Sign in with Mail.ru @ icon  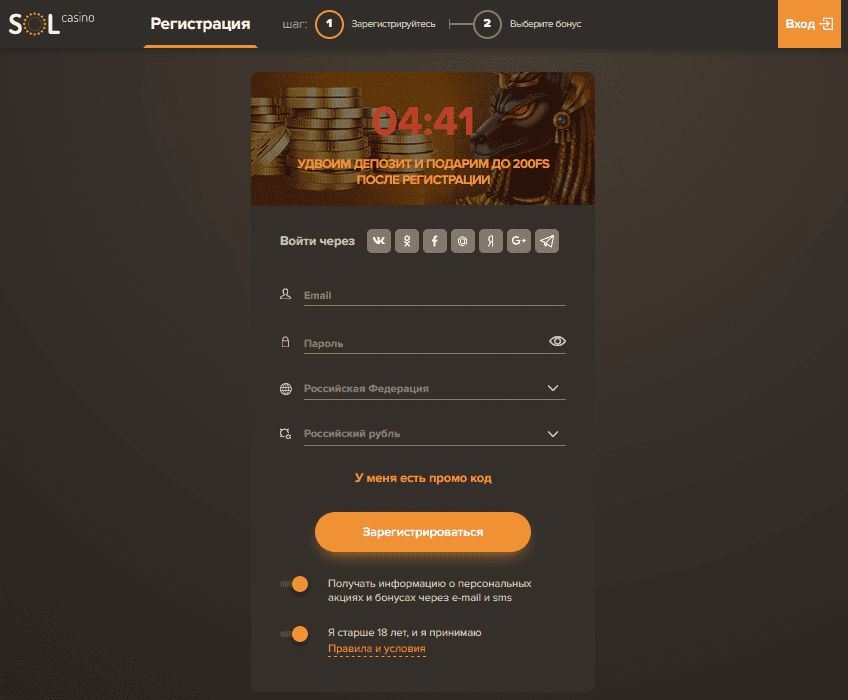click(463, 241)
